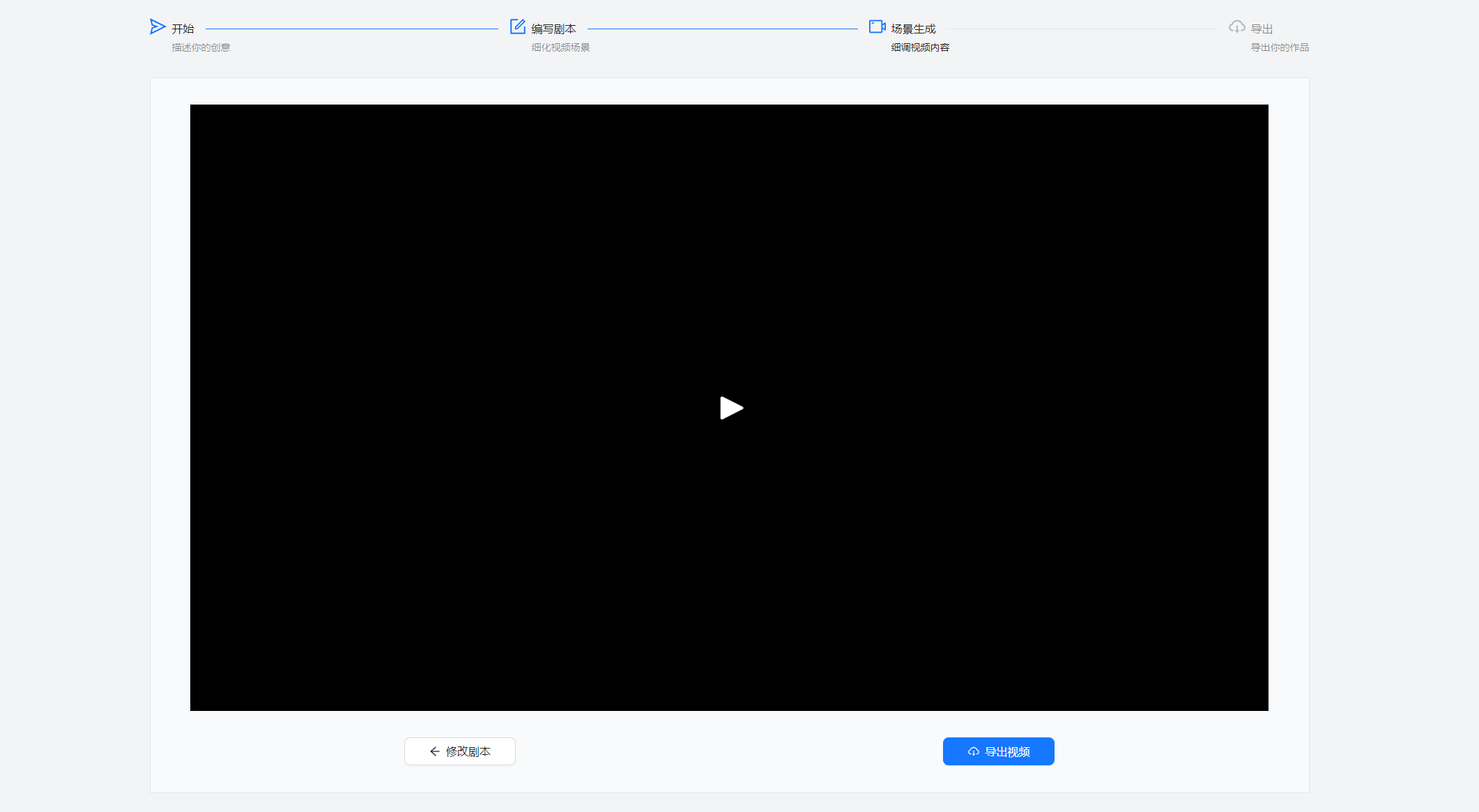Image resolution: width=1479 pixels, height=812 pixels.
Task: Go to the 开始 step label
Action: point(183,29)
